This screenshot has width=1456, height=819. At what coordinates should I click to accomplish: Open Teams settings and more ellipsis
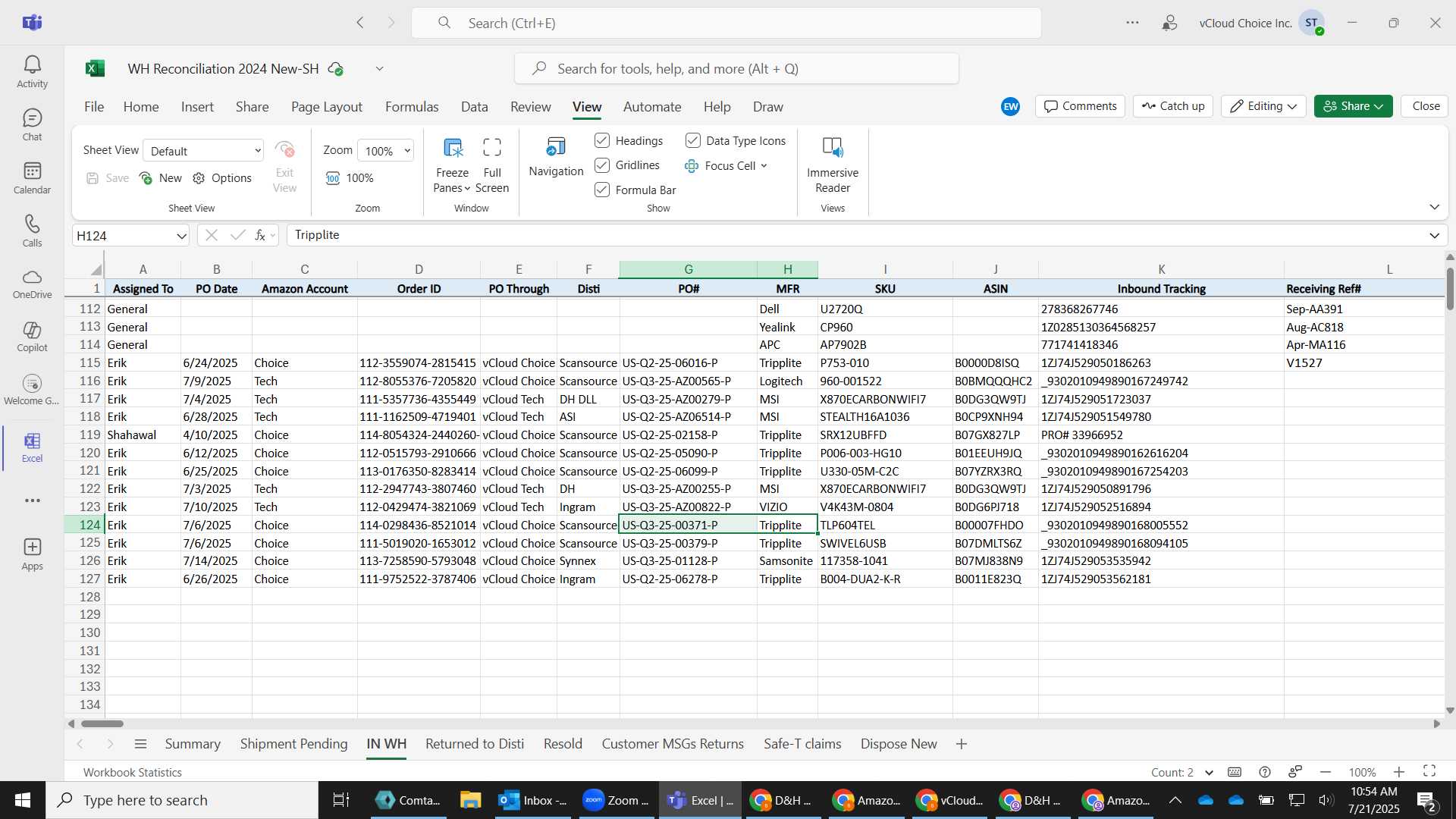tap(1132, 23)
